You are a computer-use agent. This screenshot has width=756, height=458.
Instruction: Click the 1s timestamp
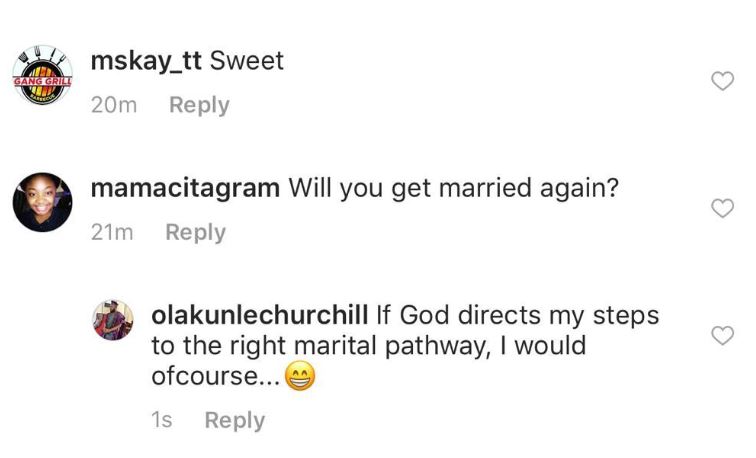pos(161,420)
